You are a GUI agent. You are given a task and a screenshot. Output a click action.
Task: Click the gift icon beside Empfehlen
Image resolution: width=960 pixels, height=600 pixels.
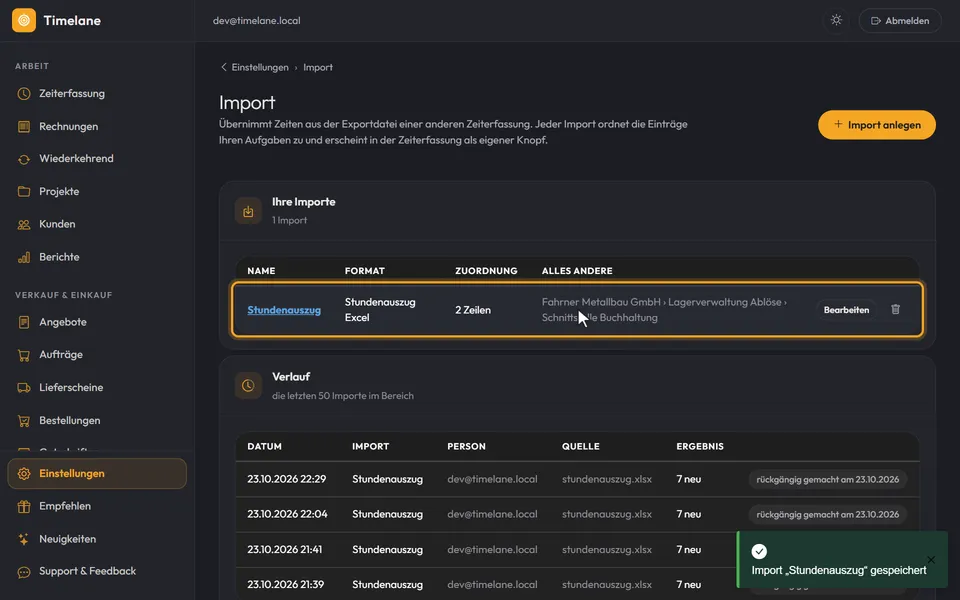tap(24, 506)
